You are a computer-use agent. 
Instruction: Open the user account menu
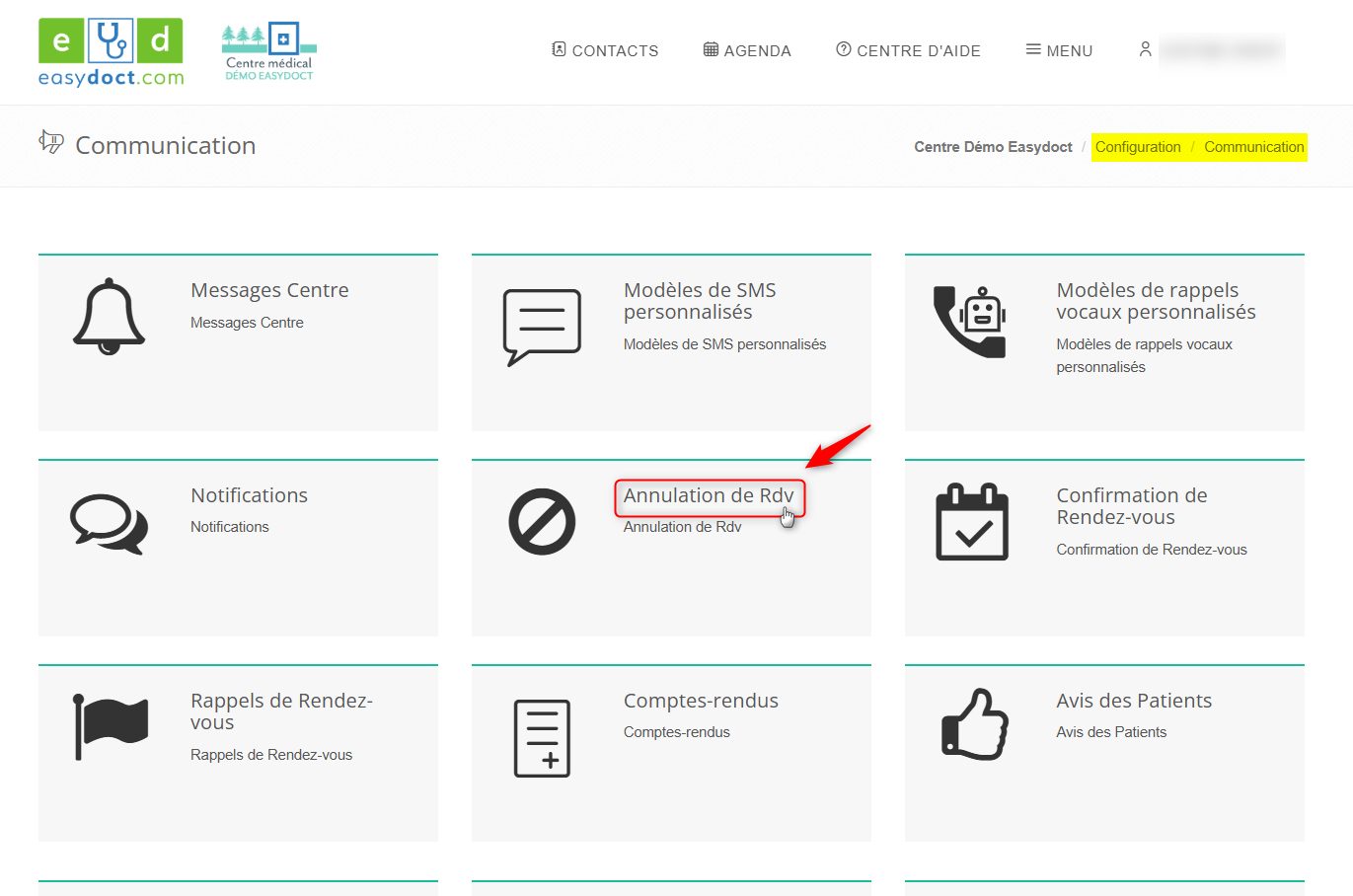pyautogui.click(x=1211, y=49)
